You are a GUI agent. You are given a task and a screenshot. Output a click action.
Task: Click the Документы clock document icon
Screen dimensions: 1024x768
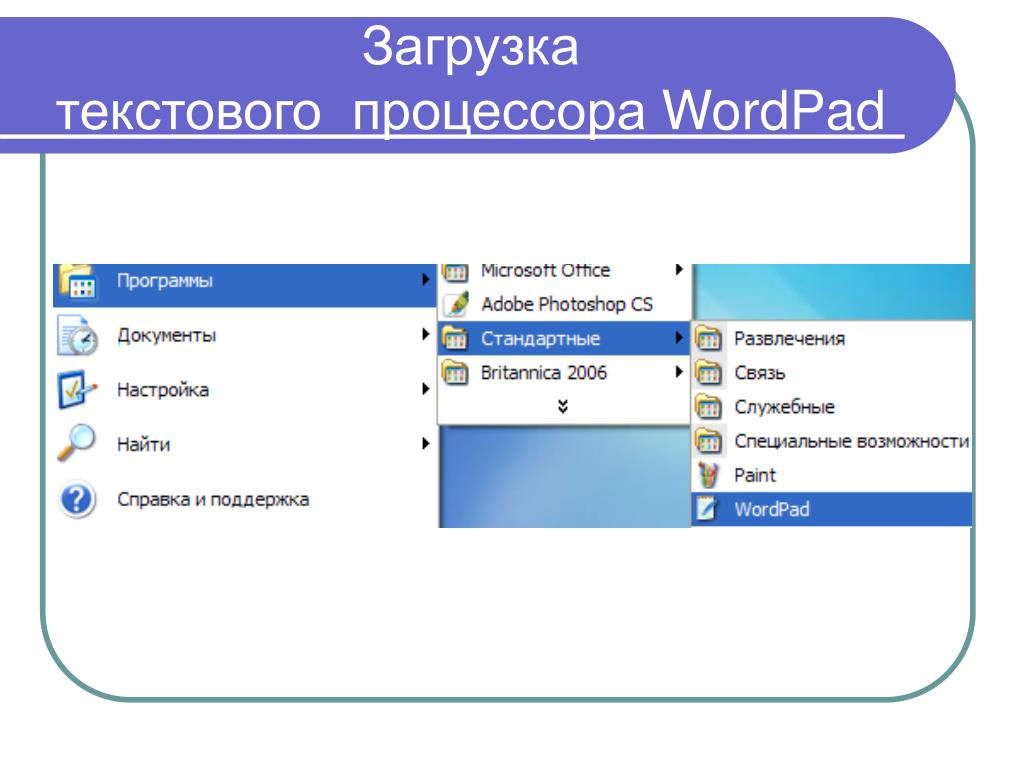[77, 335]
